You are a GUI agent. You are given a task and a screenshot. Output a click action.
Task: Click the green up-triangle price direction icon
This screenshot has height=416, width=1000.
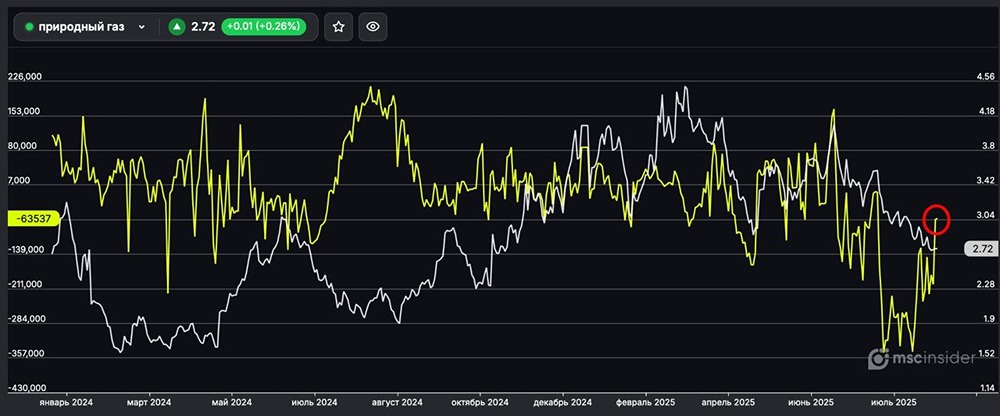[x=177, y=28]
